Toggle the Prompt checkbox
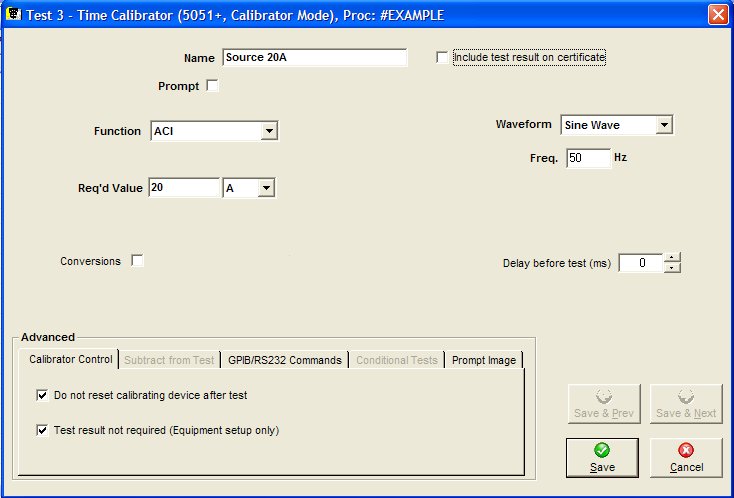The image size is (734, 498). [212, 86]
